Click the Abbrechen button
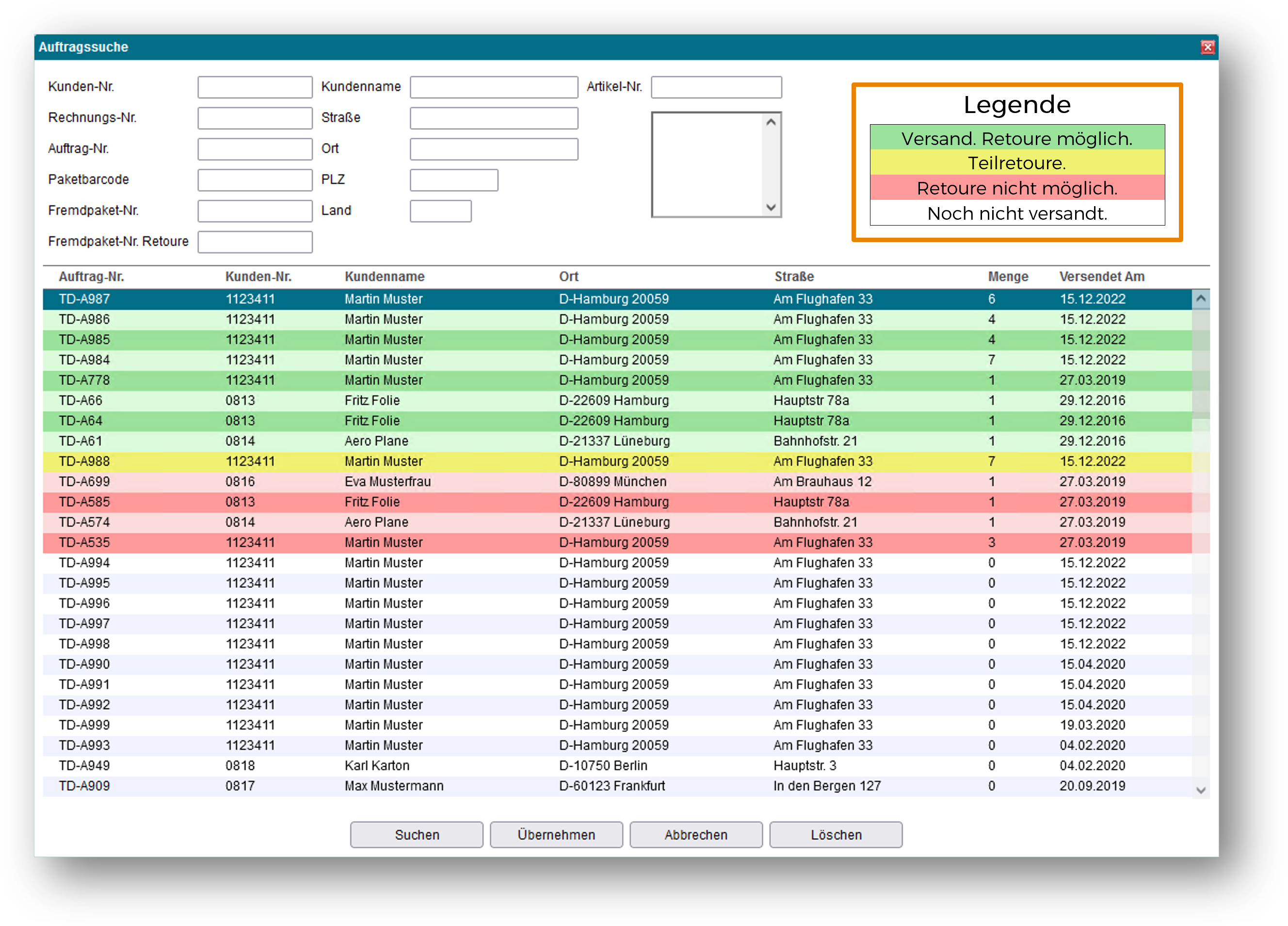 (x=696, y=834)
